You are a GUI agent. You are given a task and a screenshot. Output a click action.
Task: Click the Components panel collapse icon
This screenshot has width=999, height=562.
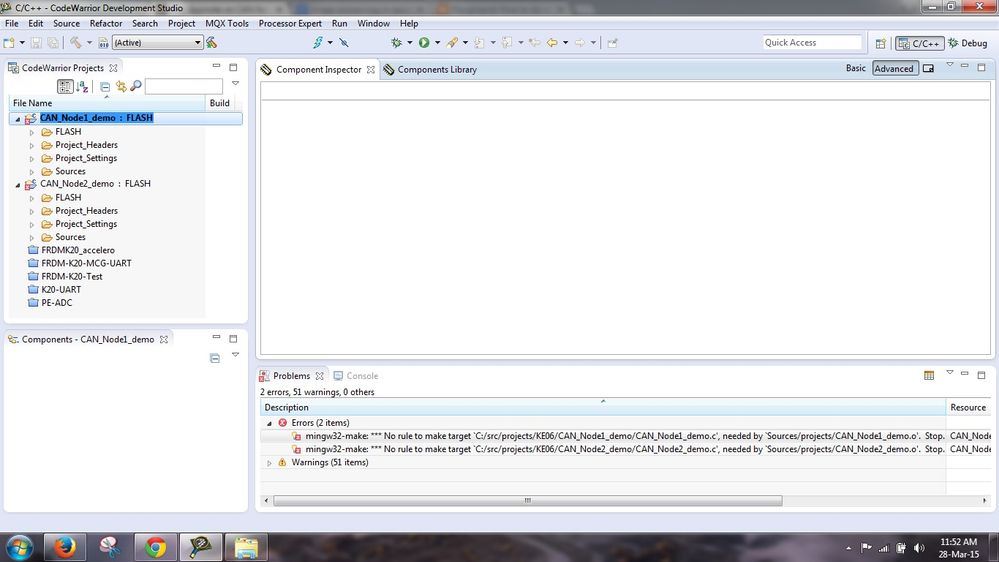(x=215, y=358)
